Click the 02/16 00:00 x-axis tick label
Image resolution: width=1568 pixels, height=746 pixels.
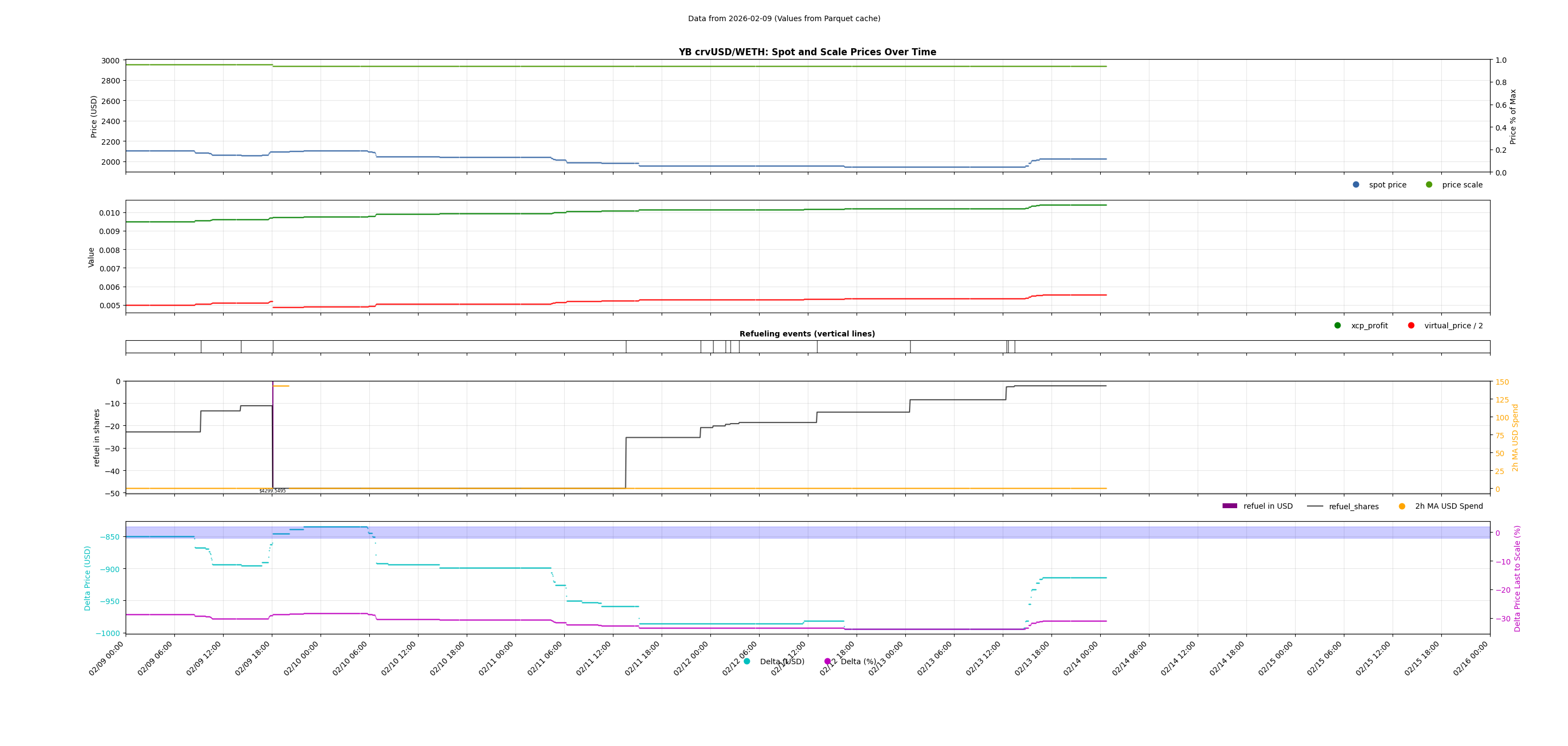(x=1471, y=658)
